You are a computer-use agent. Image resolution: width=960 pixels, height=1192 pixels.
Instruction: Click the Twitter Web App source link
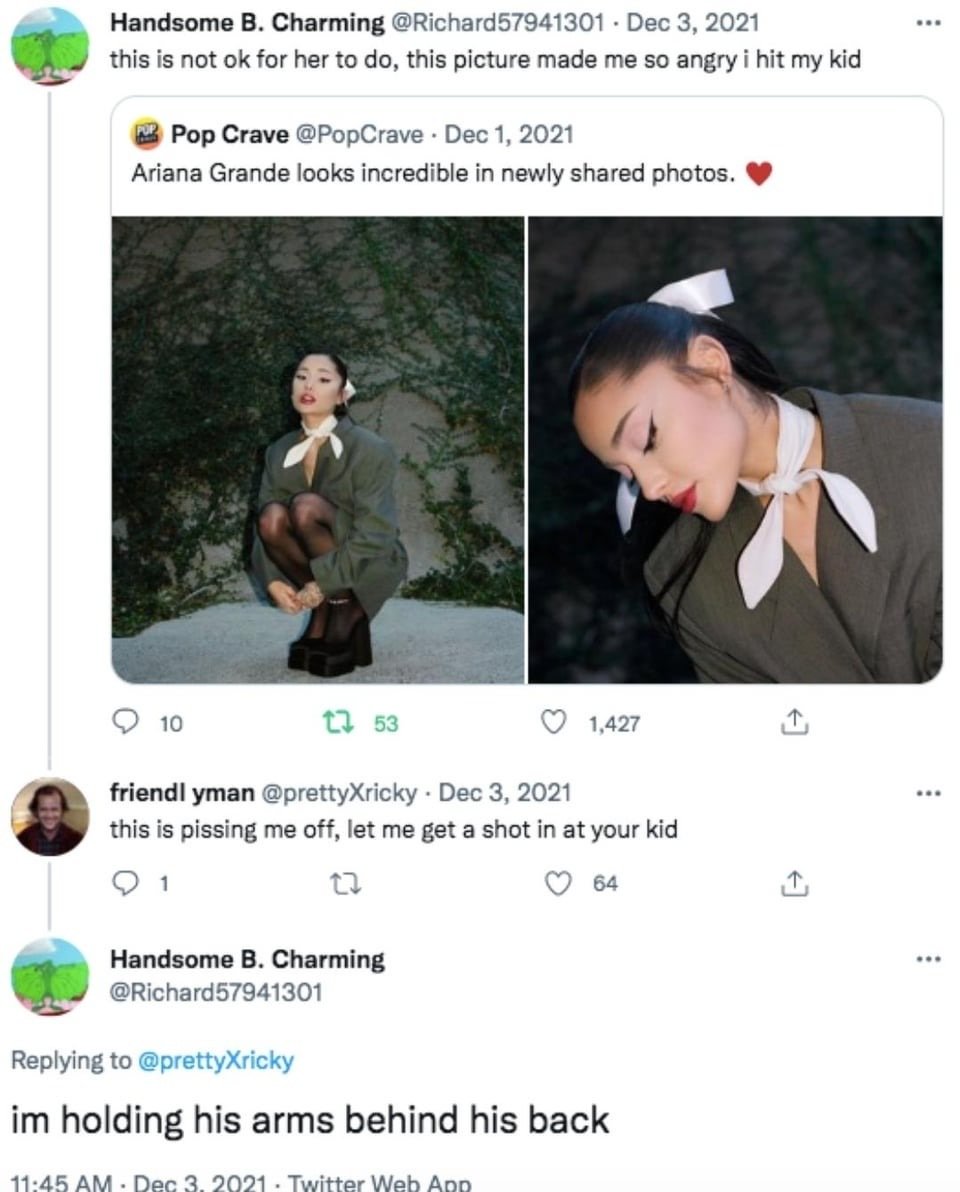pyautogui.click(x=379, y=1183)
